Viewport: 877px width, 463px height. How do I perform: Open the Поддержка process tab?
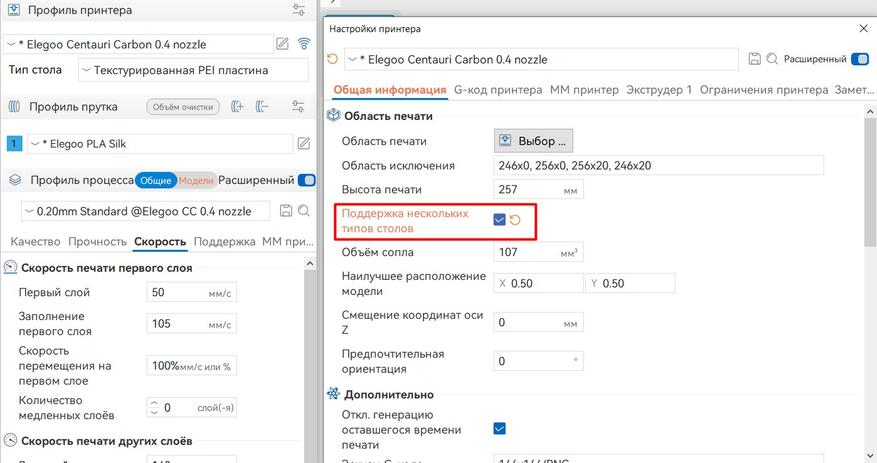225,242
